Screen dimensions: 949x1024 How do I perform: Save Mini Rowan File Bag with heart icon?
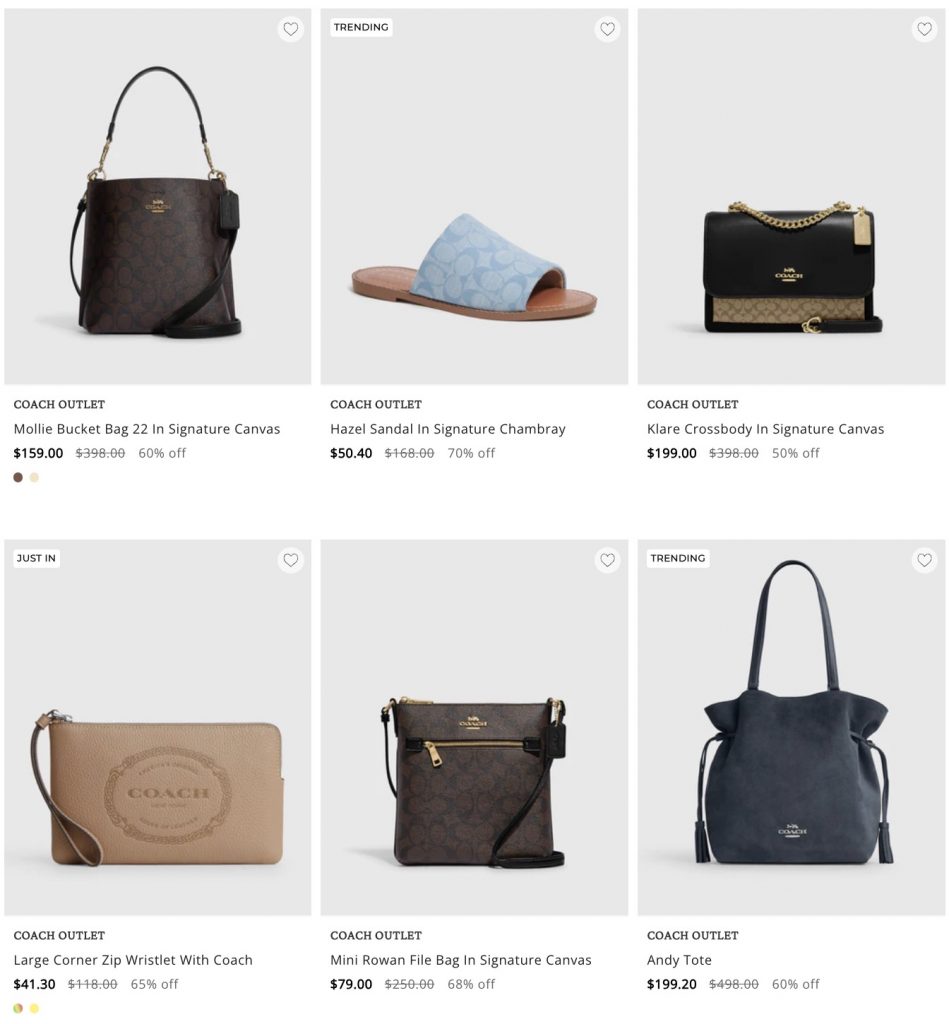(x=607, y=560)
